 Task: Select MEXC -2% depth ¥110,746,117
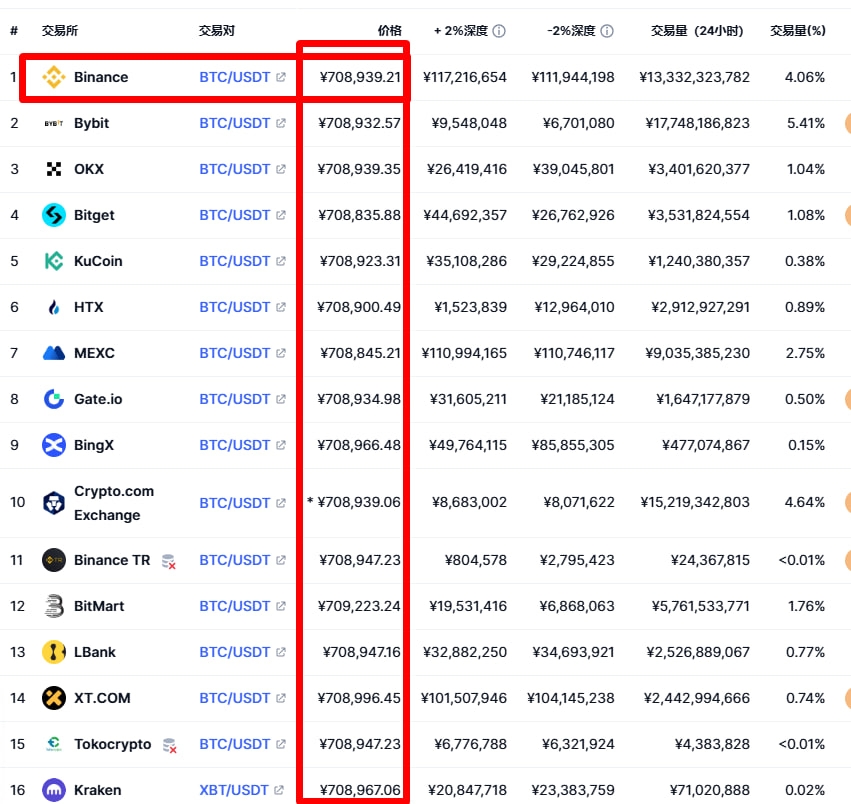click(574, 353)
